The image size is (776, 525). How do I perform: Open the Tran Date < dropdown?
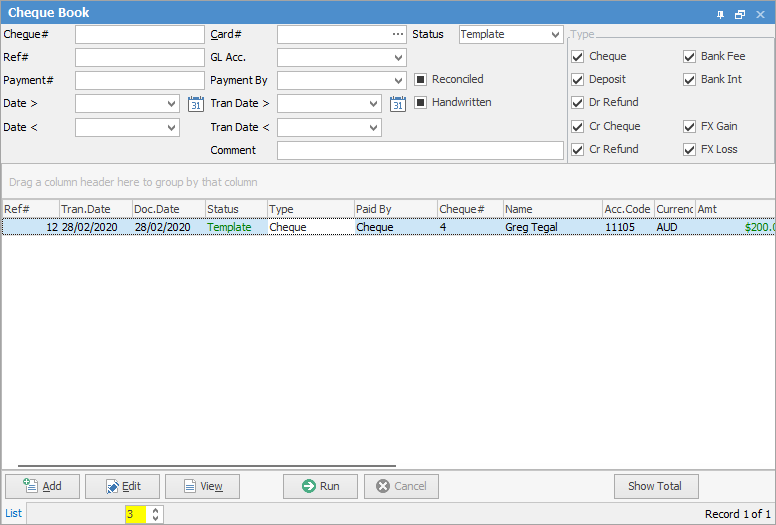(374, 128)
